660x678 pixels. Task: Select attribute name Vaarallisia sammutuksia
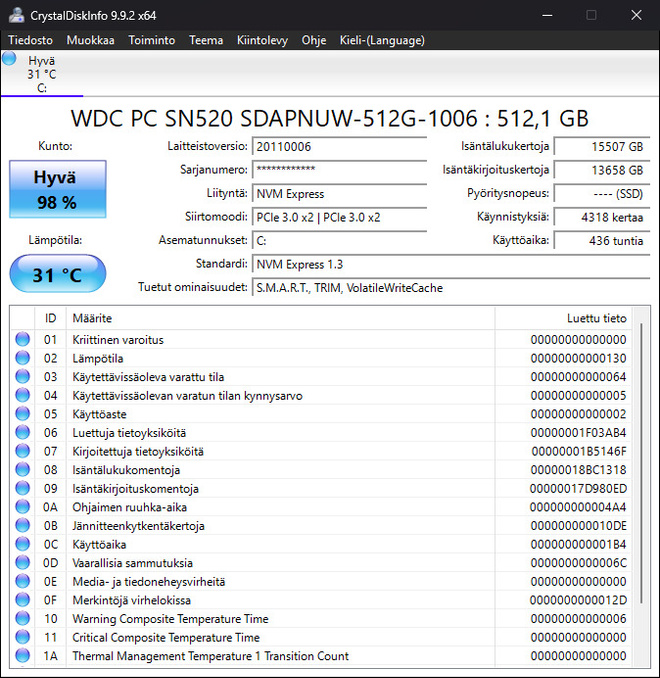[132, 563]
